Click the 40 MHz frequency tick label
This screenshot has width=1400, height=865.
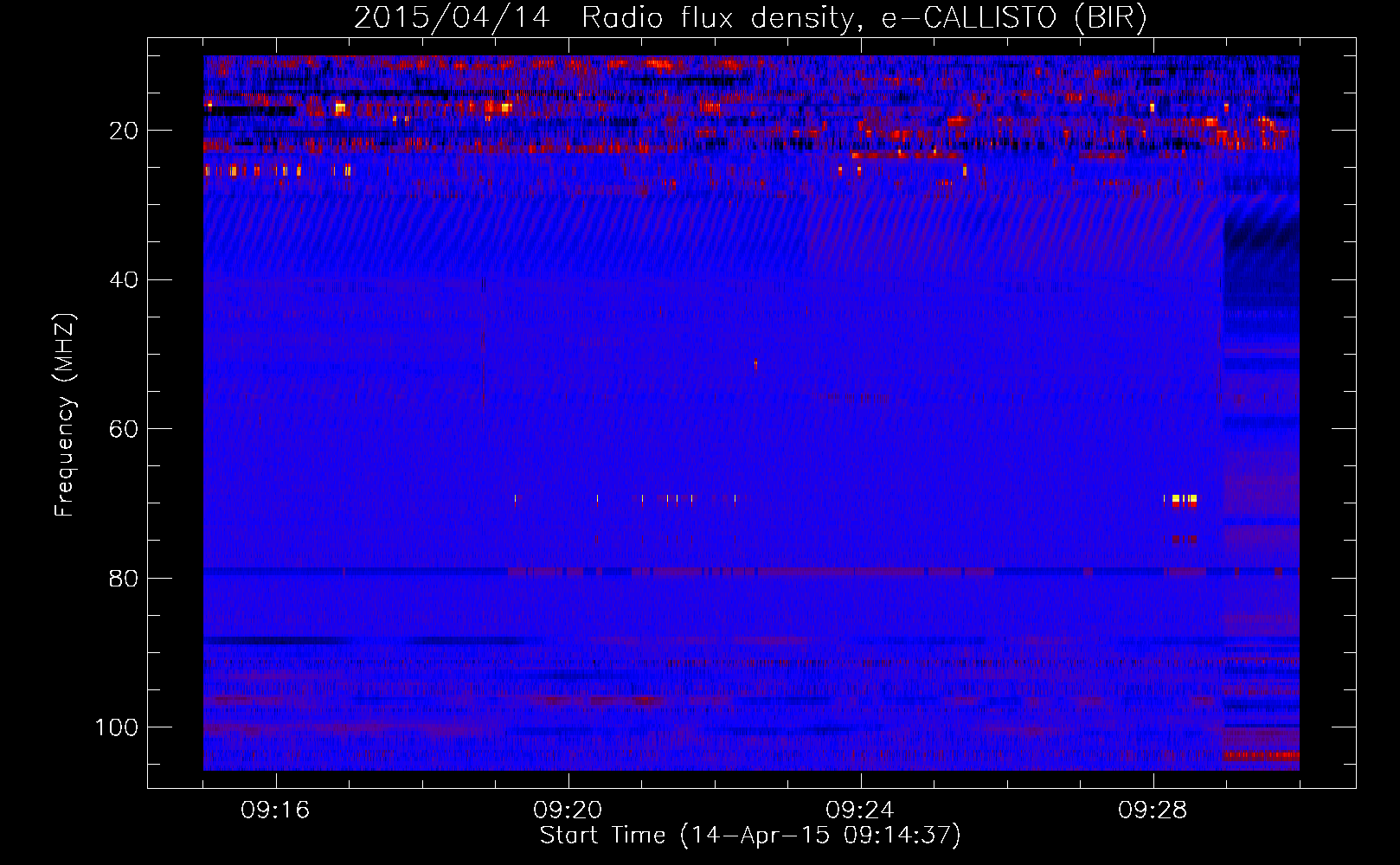(125, 279)
